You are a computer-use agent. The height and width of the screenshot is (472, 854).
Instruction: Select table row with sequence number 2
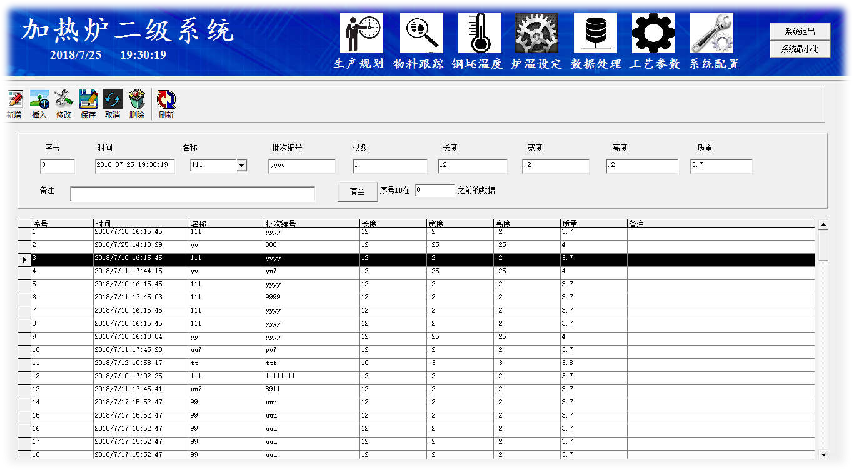(417, 245)
